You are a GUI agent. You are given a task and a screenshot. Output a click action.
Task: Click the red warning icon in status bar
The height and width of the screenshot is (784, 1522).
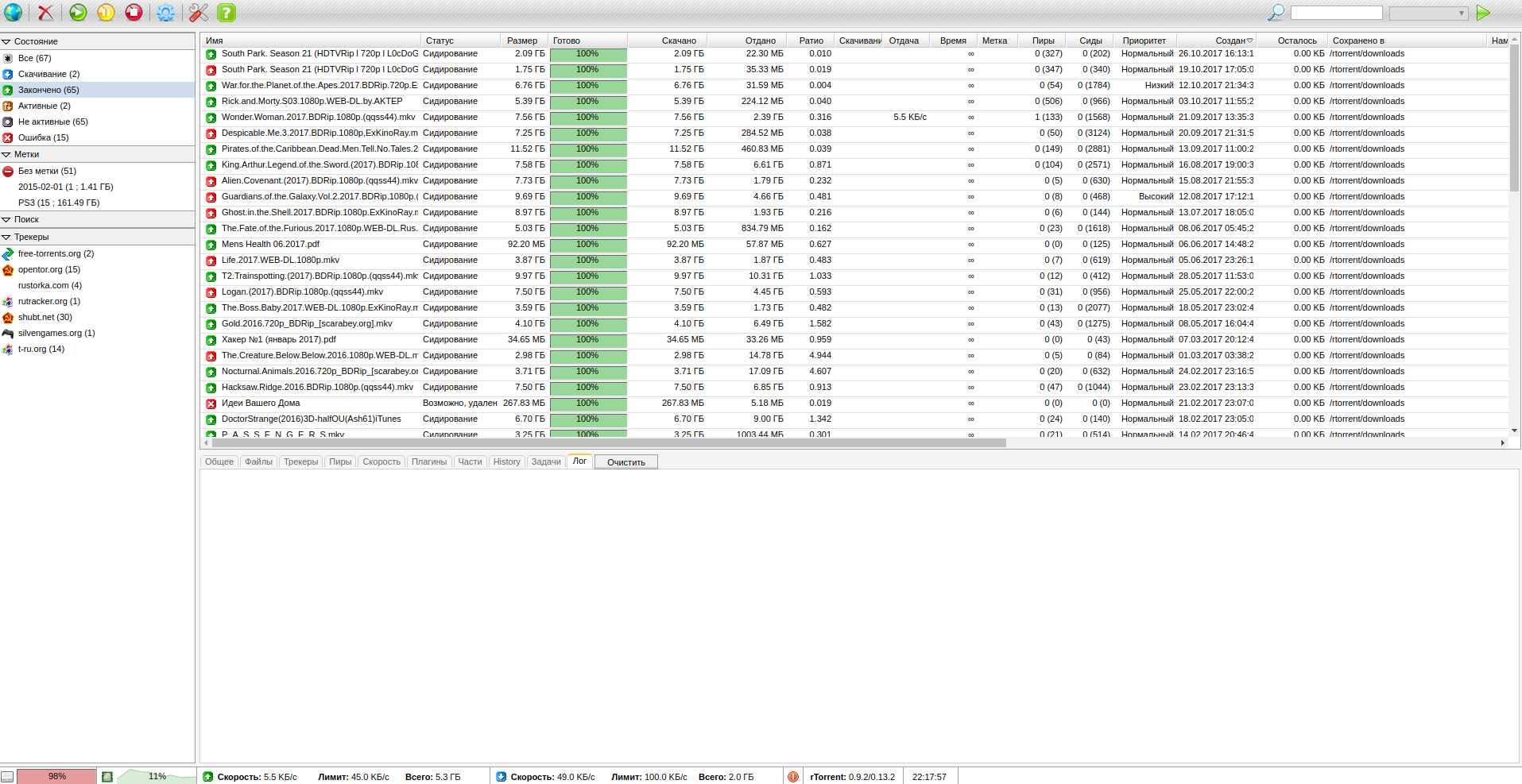(792, 777)
